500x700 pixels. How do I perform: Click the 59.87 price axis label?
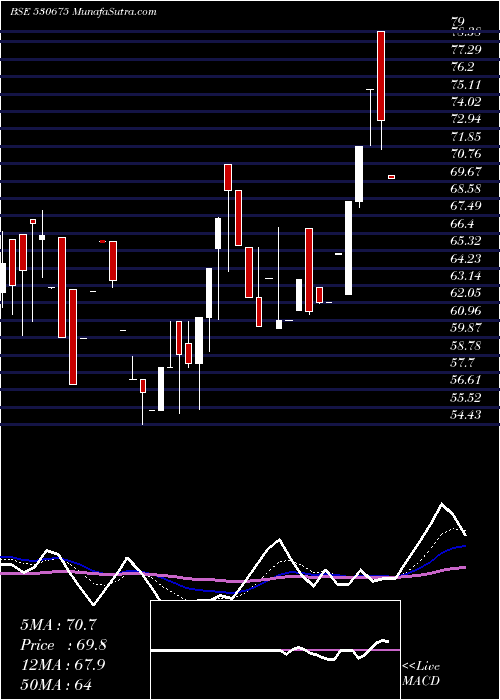click(466, 328)
